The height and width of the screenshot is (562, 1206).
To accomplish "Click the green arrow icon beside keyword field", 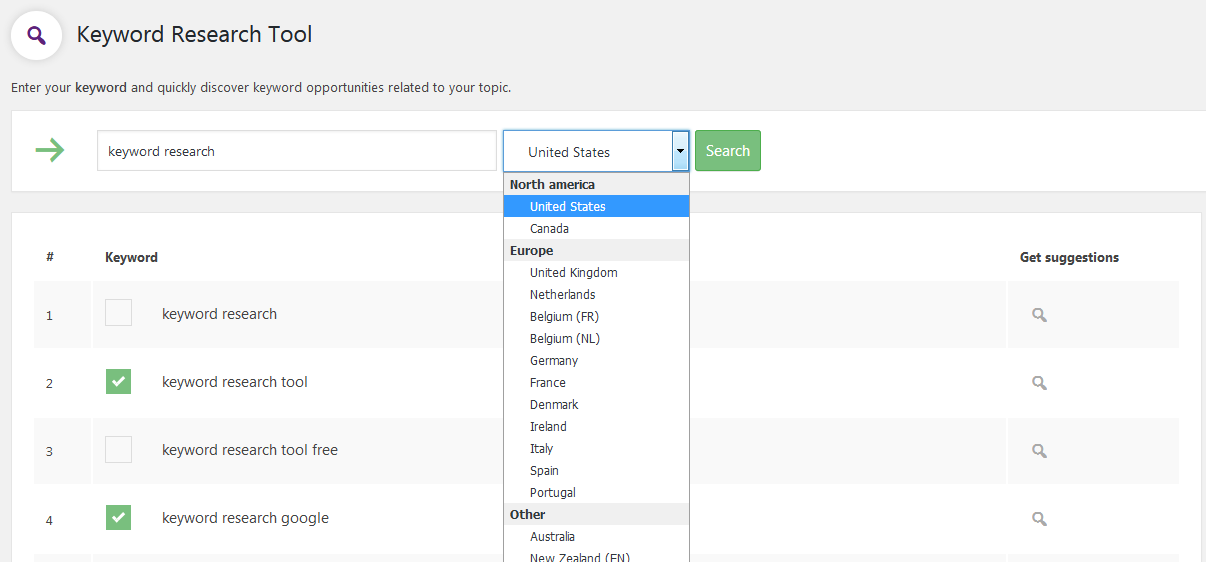I will click(50, 151).
